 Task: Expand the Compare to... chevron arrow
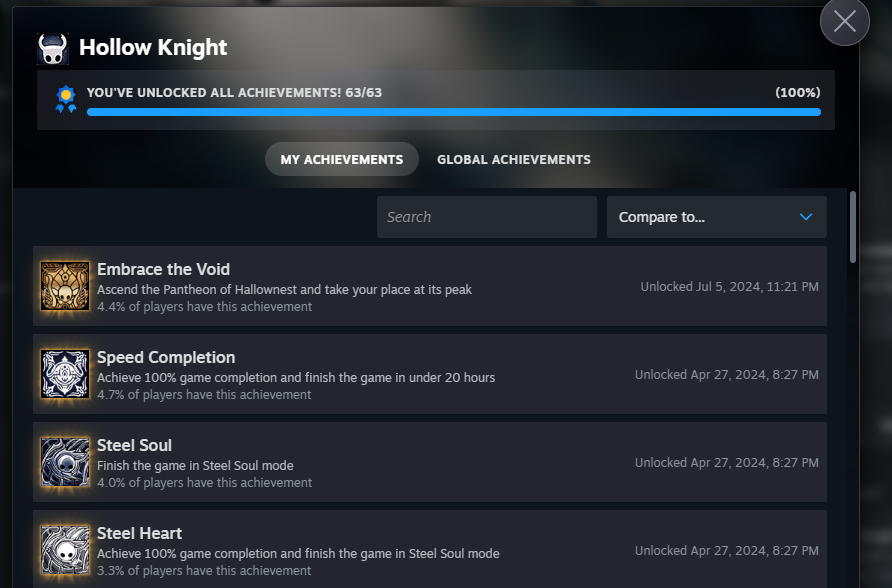tap(806, 217)
